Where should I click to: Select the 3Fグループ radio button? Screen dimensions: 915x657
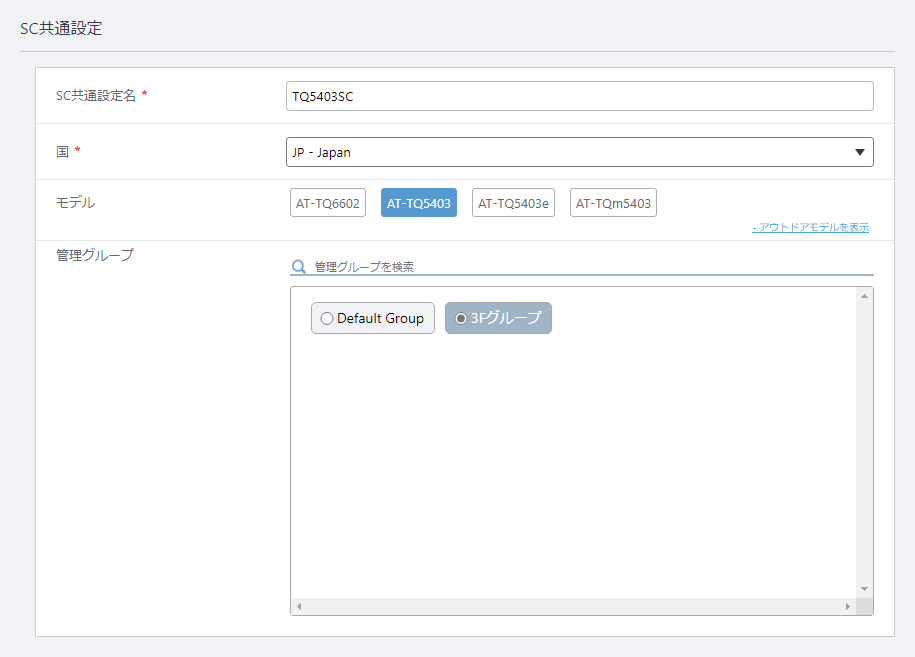[x=460, y=318]
